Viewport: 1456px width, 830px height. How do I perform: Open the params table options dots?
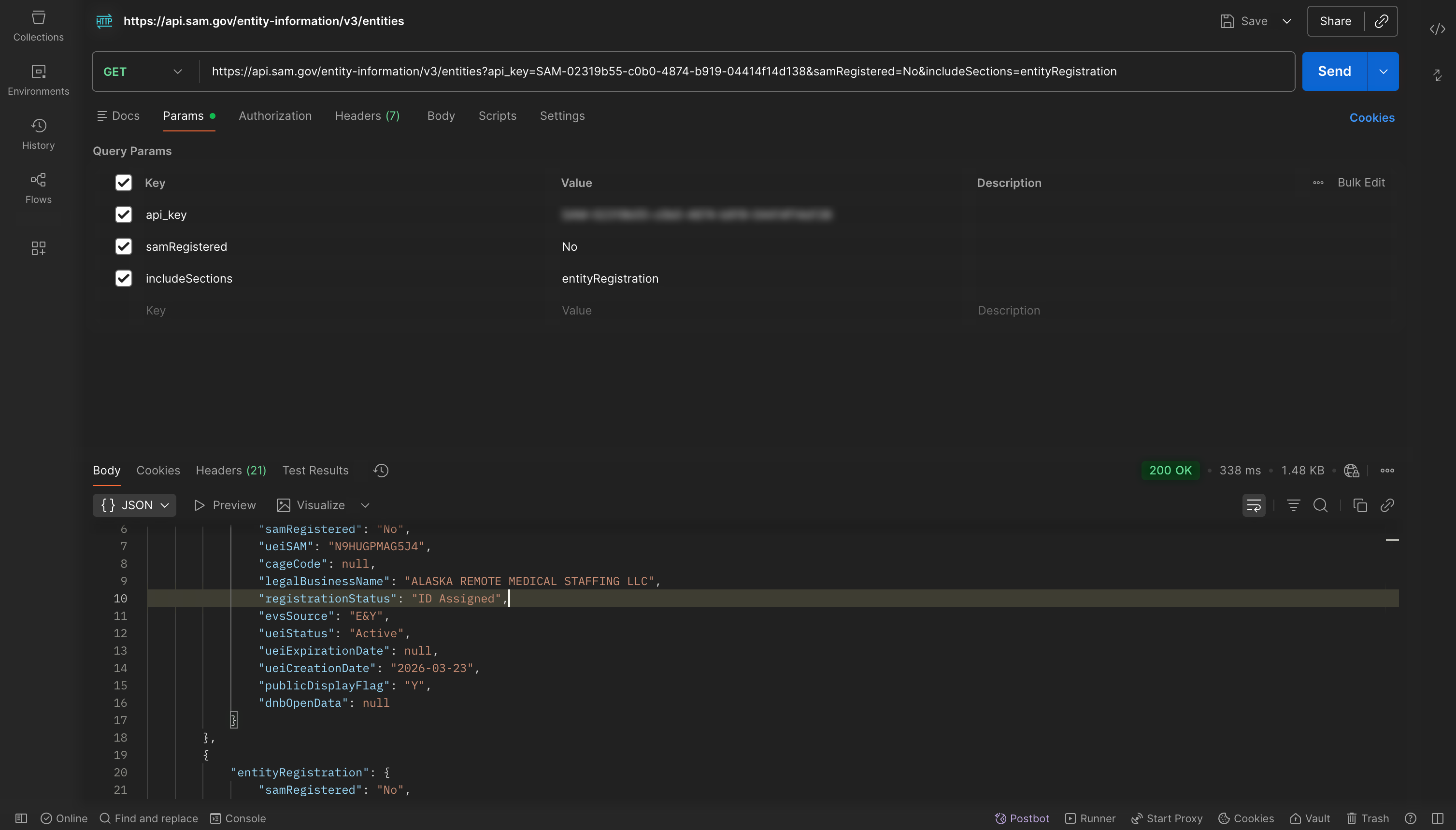[x=1317, y=183]
